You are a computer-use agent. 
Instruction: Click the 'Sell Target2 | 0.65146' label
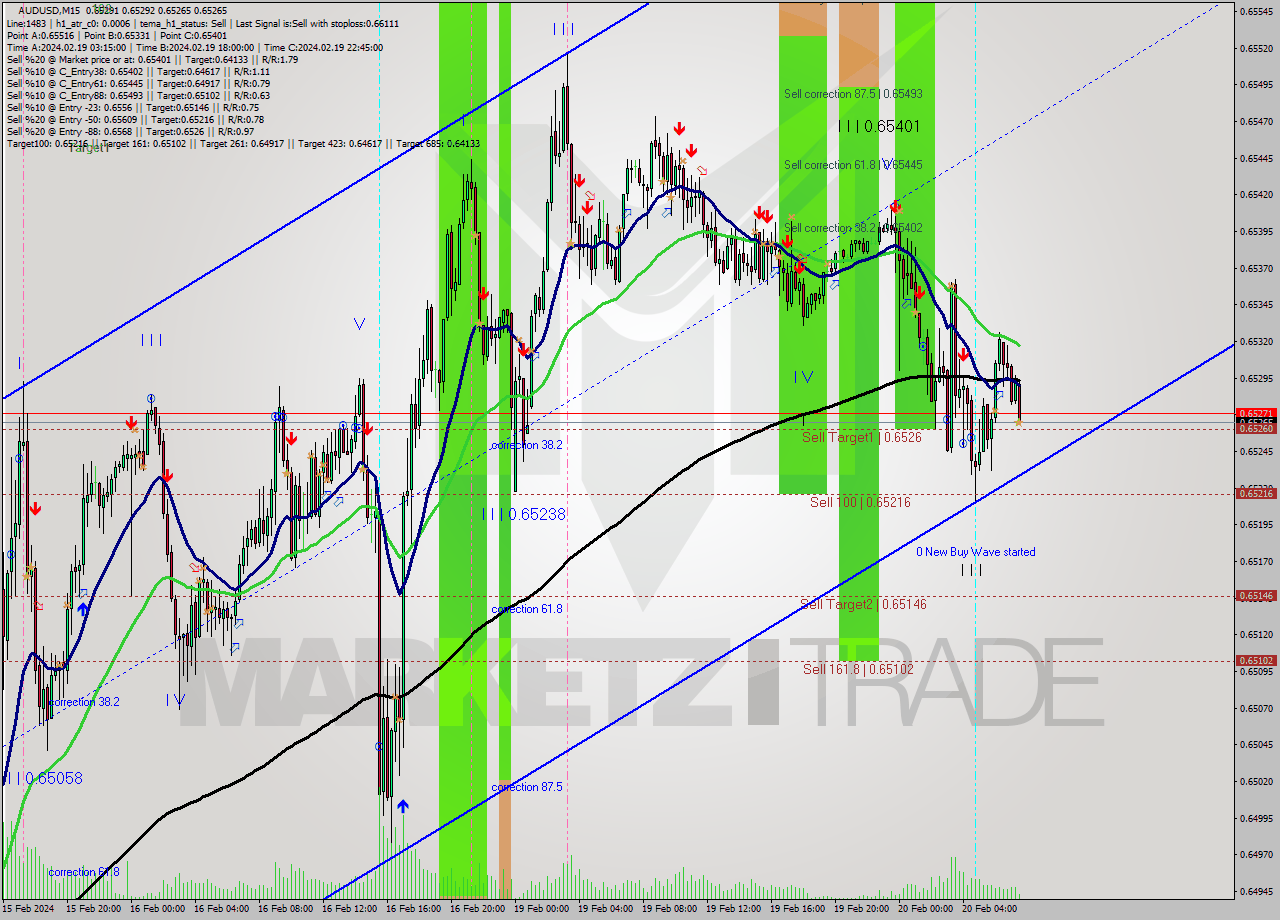point(863,604)
